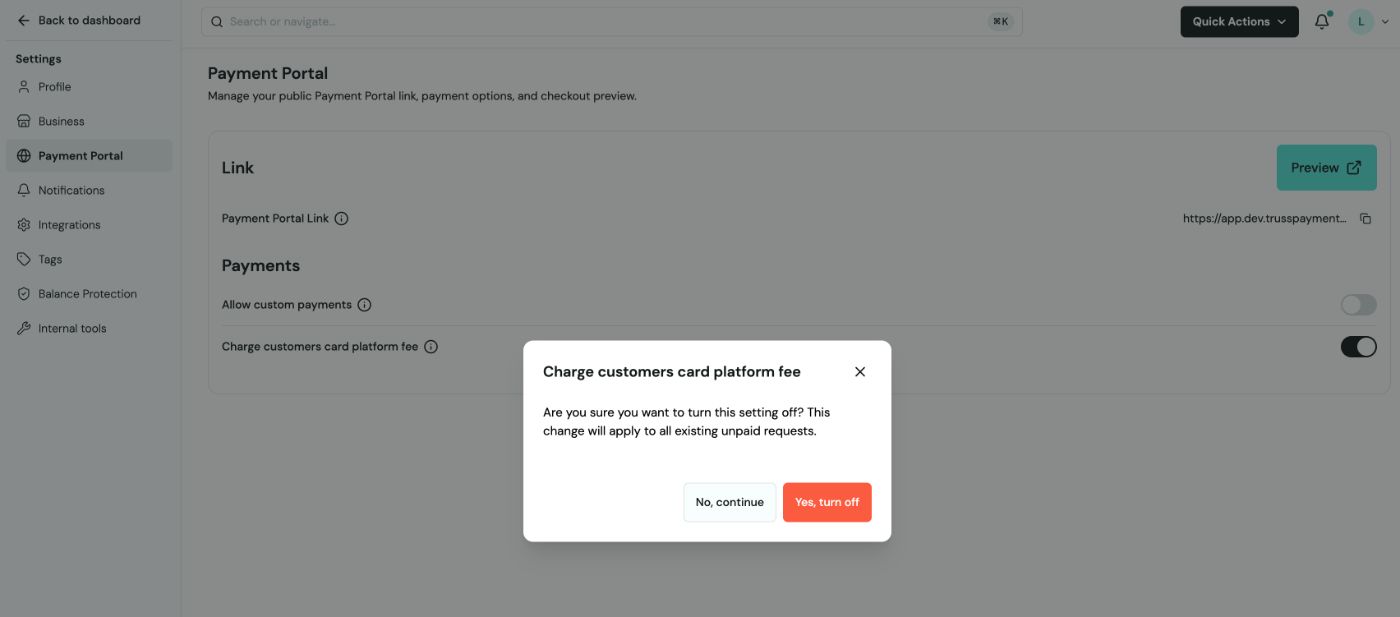Click the "Payments" section heading
This screenshot has height=617, width=1400.
coord(261,266)
